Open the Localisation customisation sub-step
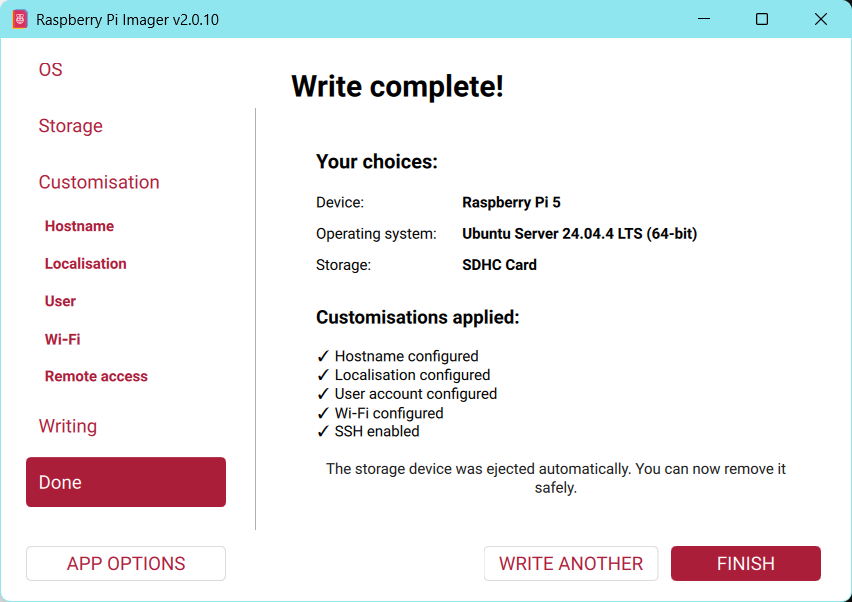852x602 pixels. point(85,264)
